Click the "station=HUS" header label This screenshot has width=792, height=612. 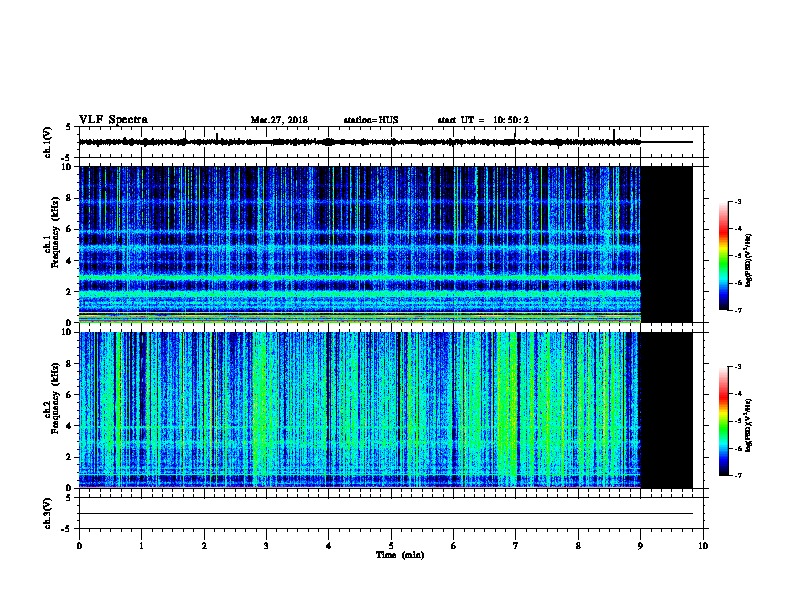(x=371, y=120)
